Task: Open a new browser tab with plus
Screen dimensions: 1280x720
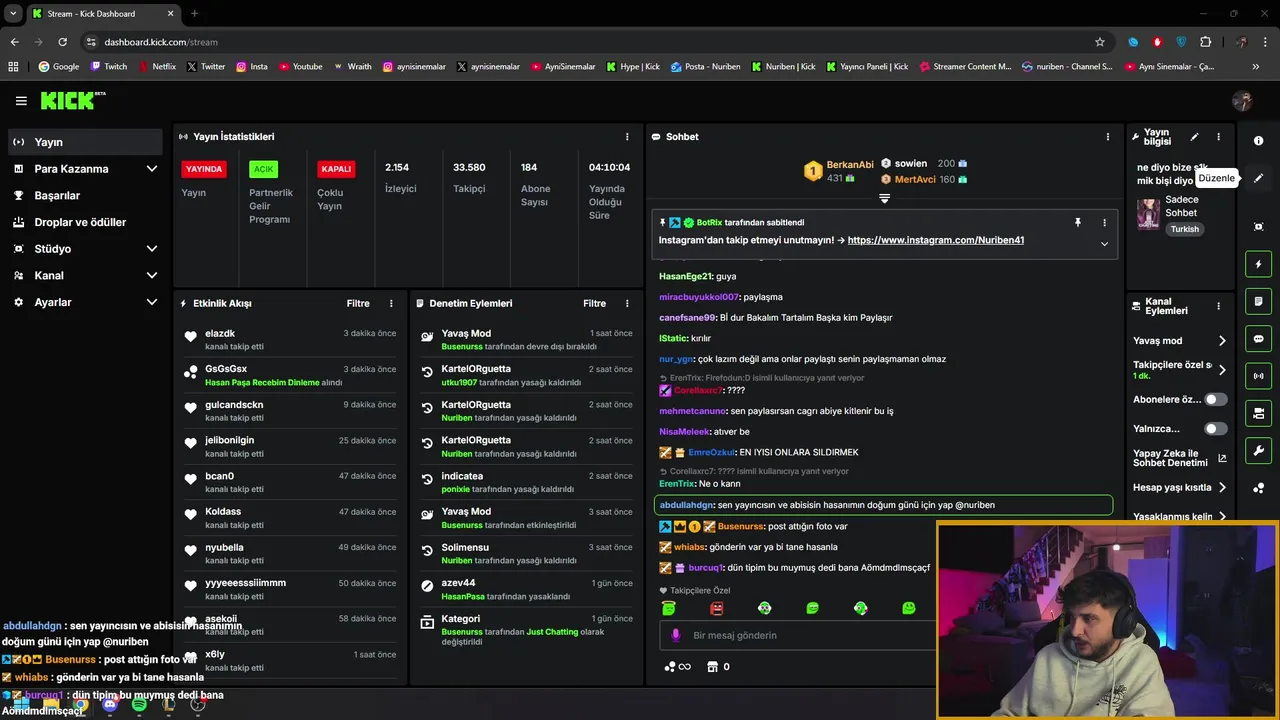Action: (194, 14)
